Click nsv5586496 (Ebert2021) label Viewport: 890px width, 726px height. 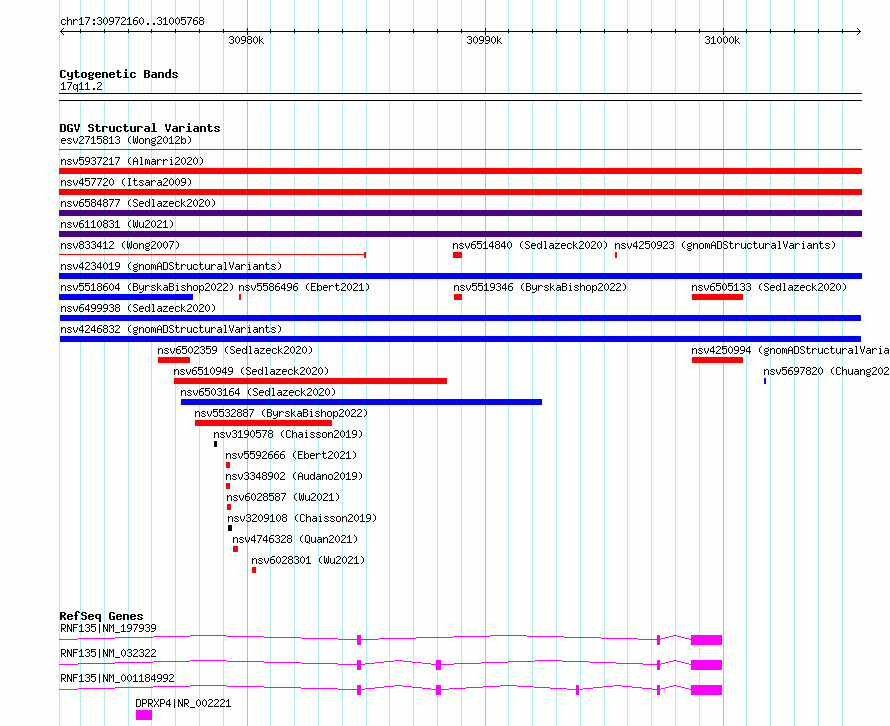coord(304,287)
